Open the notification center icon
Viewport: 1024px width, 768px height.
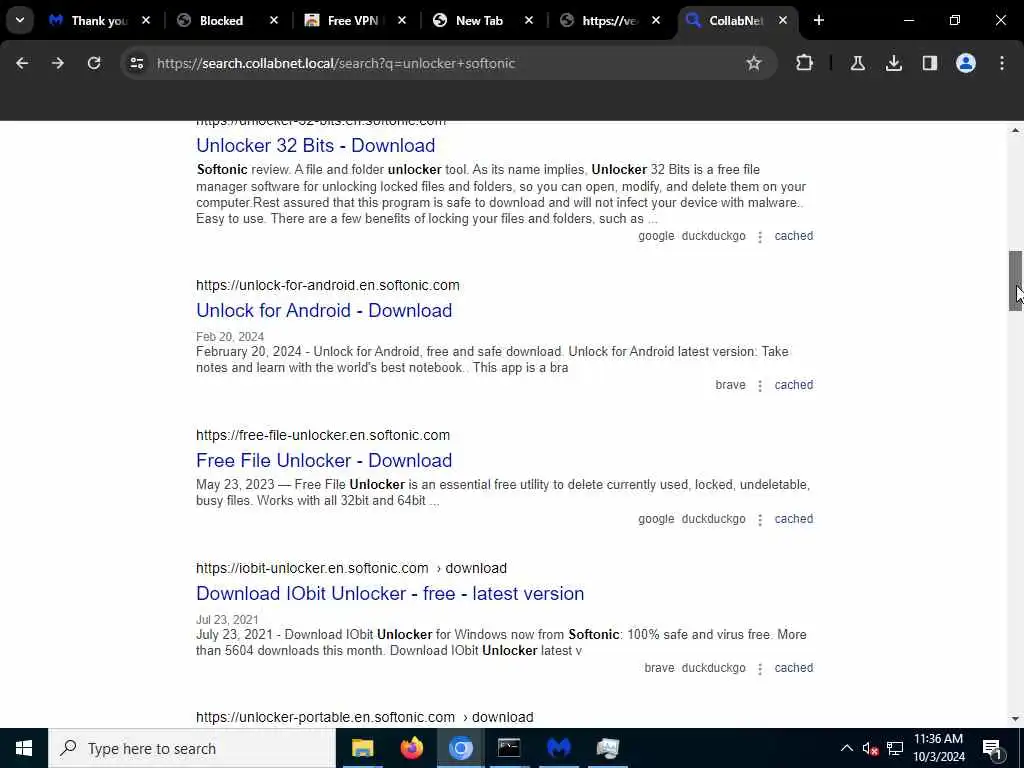tap(993, 748)
